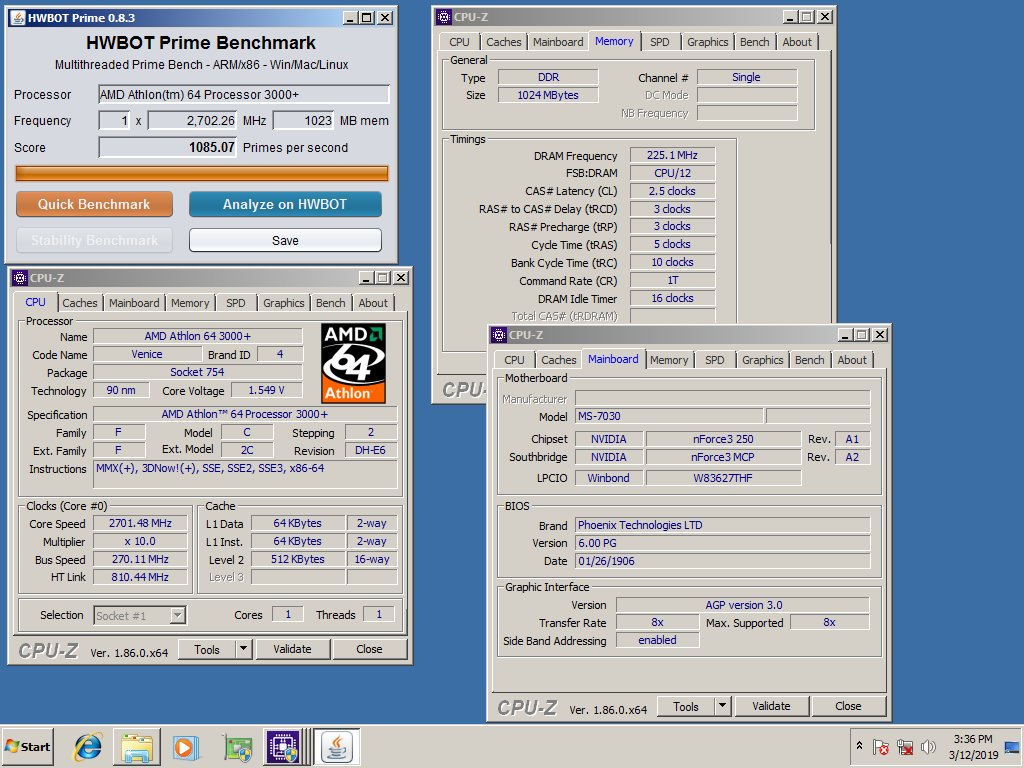Click Tools button in CPU-Z CPU window
1024x768 pixels.
click(x=206, y=650)
